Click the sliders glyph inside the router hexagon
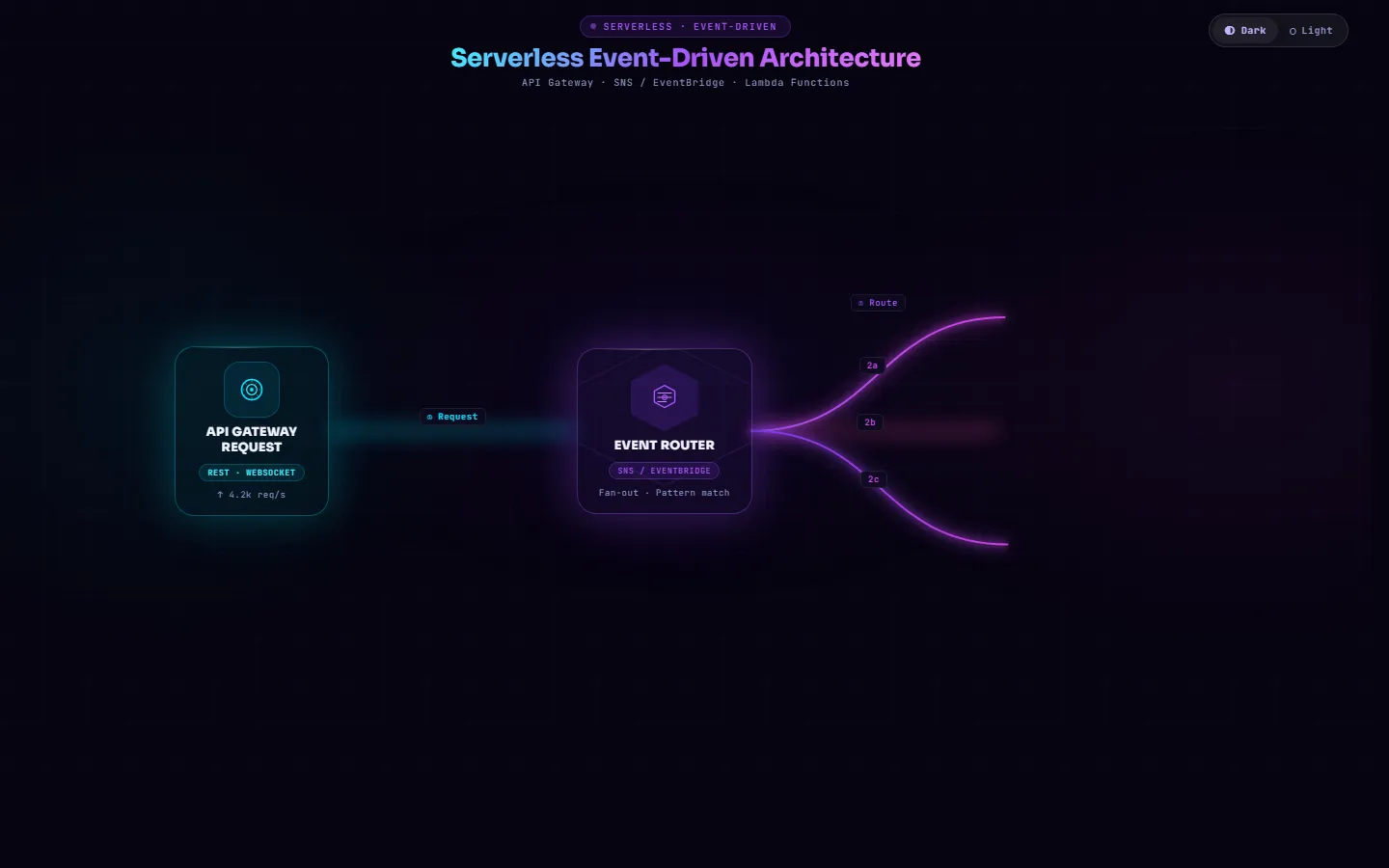 pos(665,396)
